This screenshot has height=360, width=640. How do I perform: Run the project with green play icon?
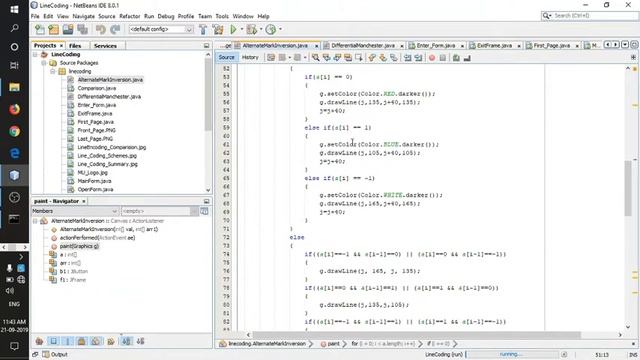point(233,29)
